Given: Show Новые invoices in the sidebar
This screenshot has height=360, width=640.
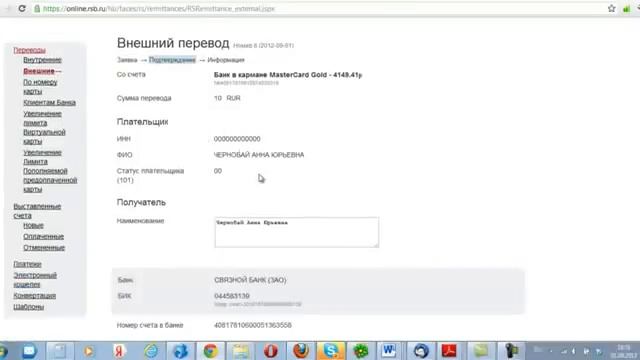Looking at the screenshot, I should point(33,225).
